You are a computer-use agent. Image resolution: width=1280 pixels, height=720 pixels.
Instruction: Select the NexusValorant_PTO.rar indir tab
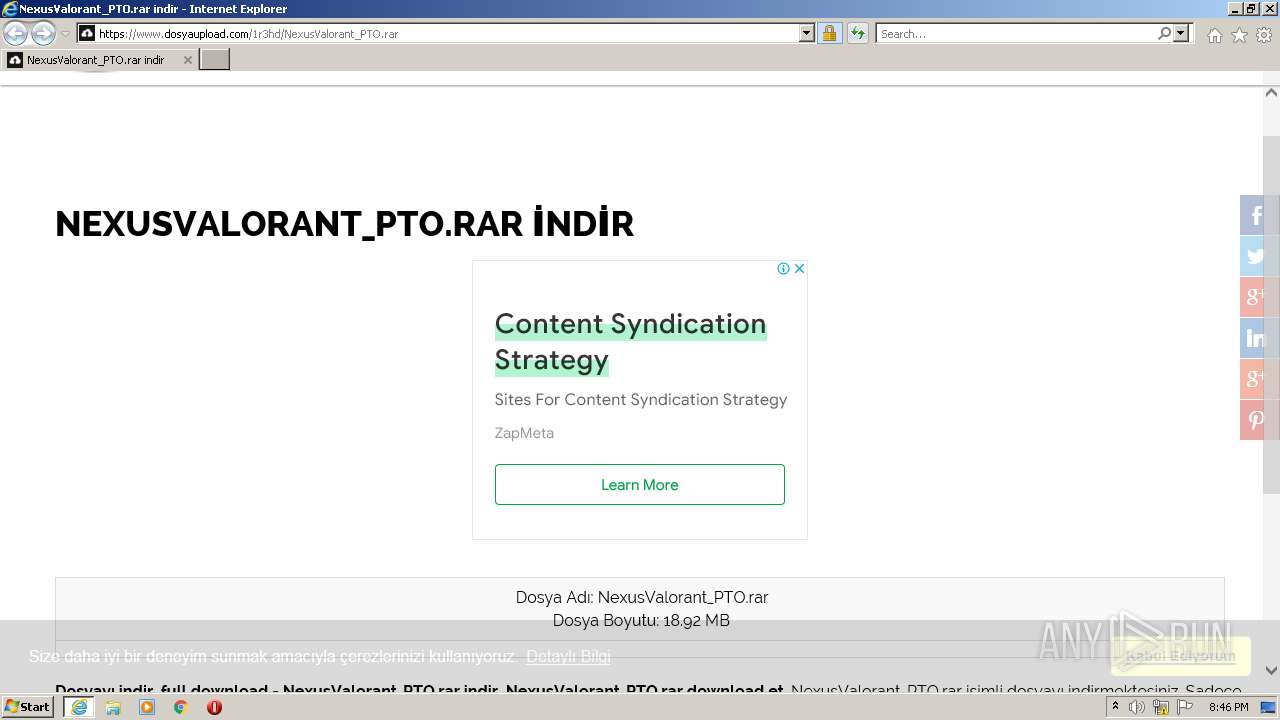tap(96, 60)
